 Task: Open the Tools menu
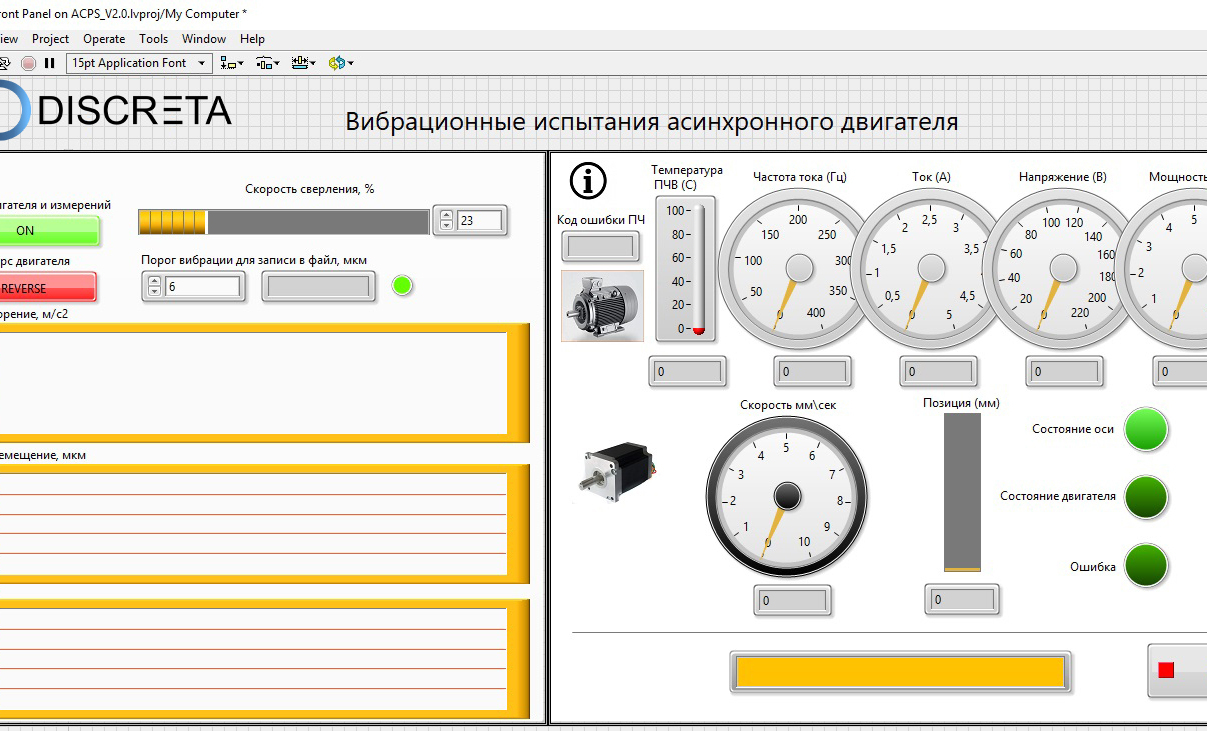(x=153, y=39)
